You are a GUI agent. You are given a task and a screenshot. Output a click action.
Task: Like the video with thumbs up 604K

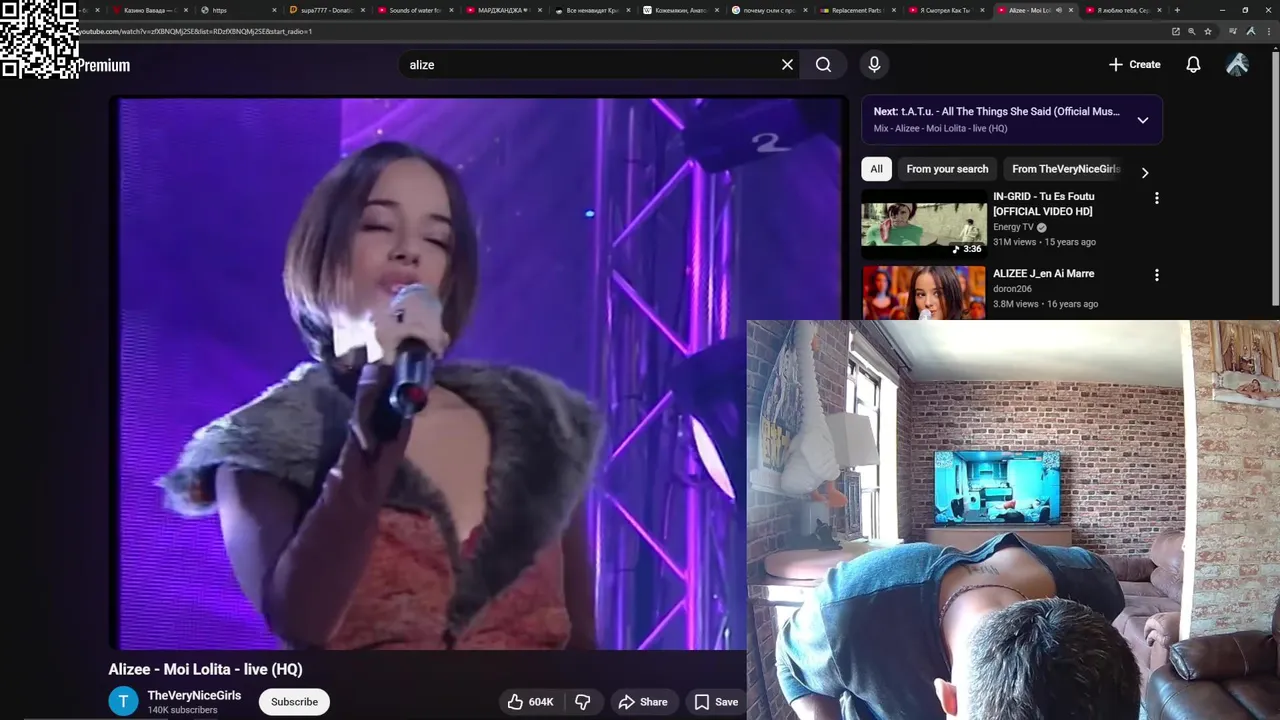[x=530, y=702]
